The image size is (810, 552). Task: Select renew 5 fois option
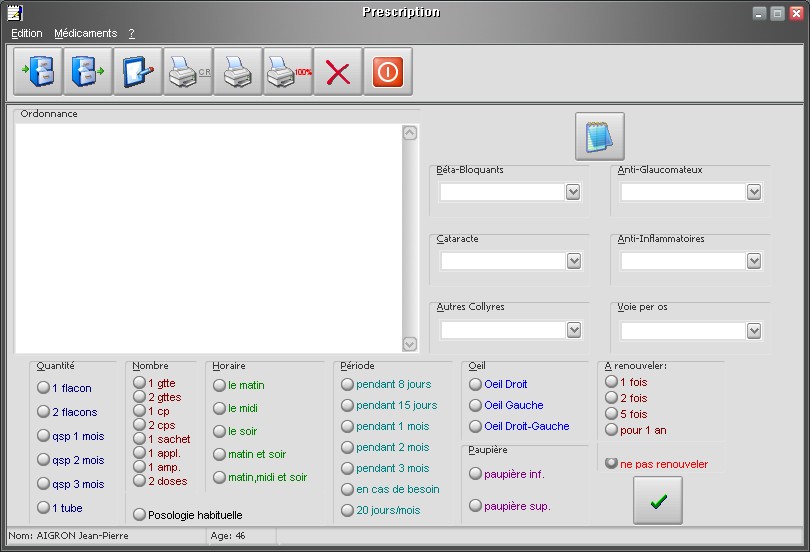click(x=627, y=414)
